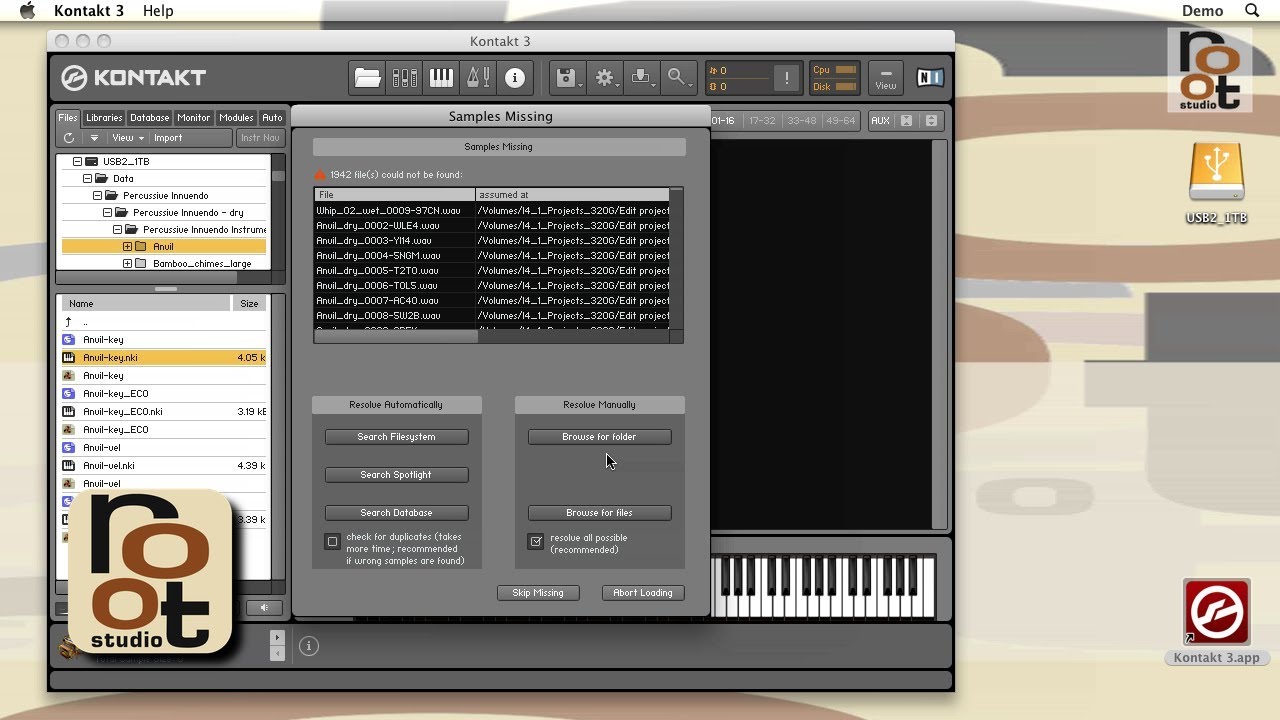The height and width of the screenshot is (720, 1280).
Task: Toggle the browser folder icon in the toolbar
Action: pyautogui.click(x=367, y=77)
